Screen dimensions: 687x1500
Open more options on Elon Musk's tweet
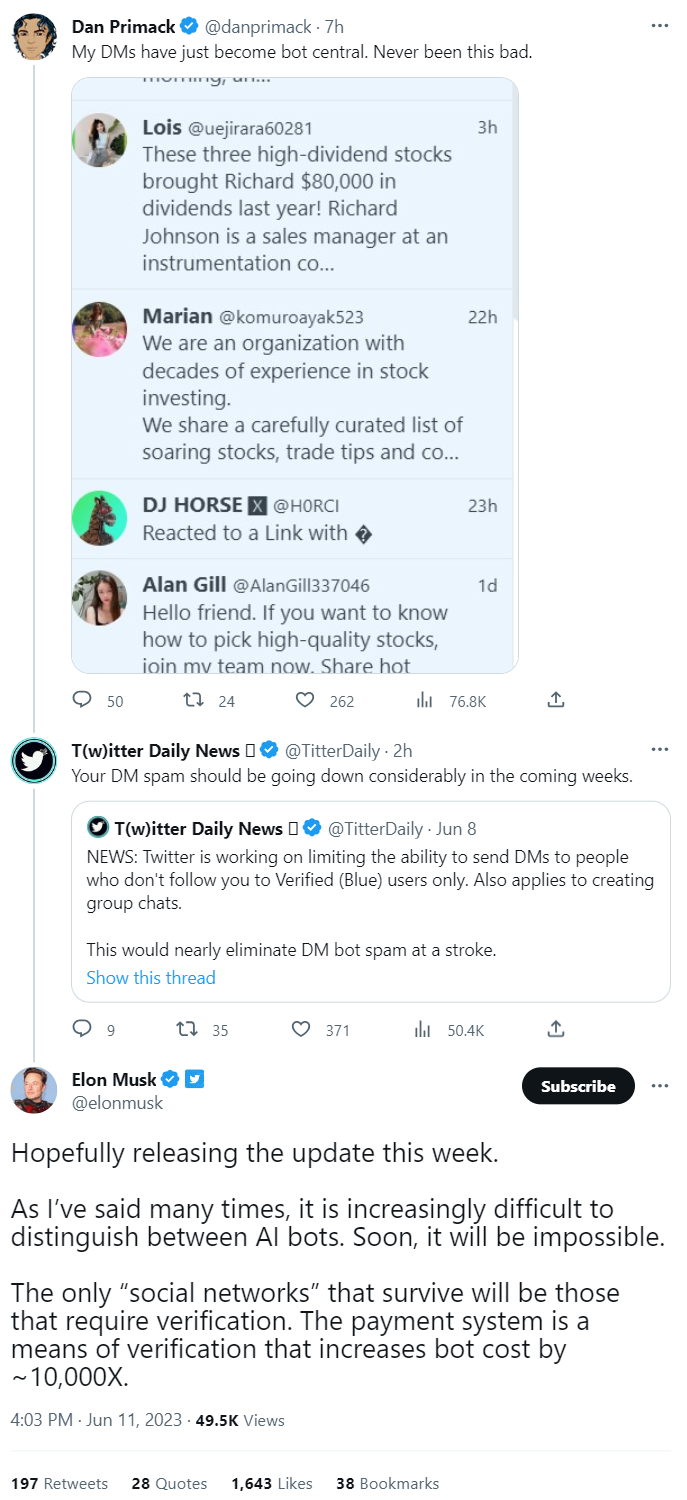659,1086
